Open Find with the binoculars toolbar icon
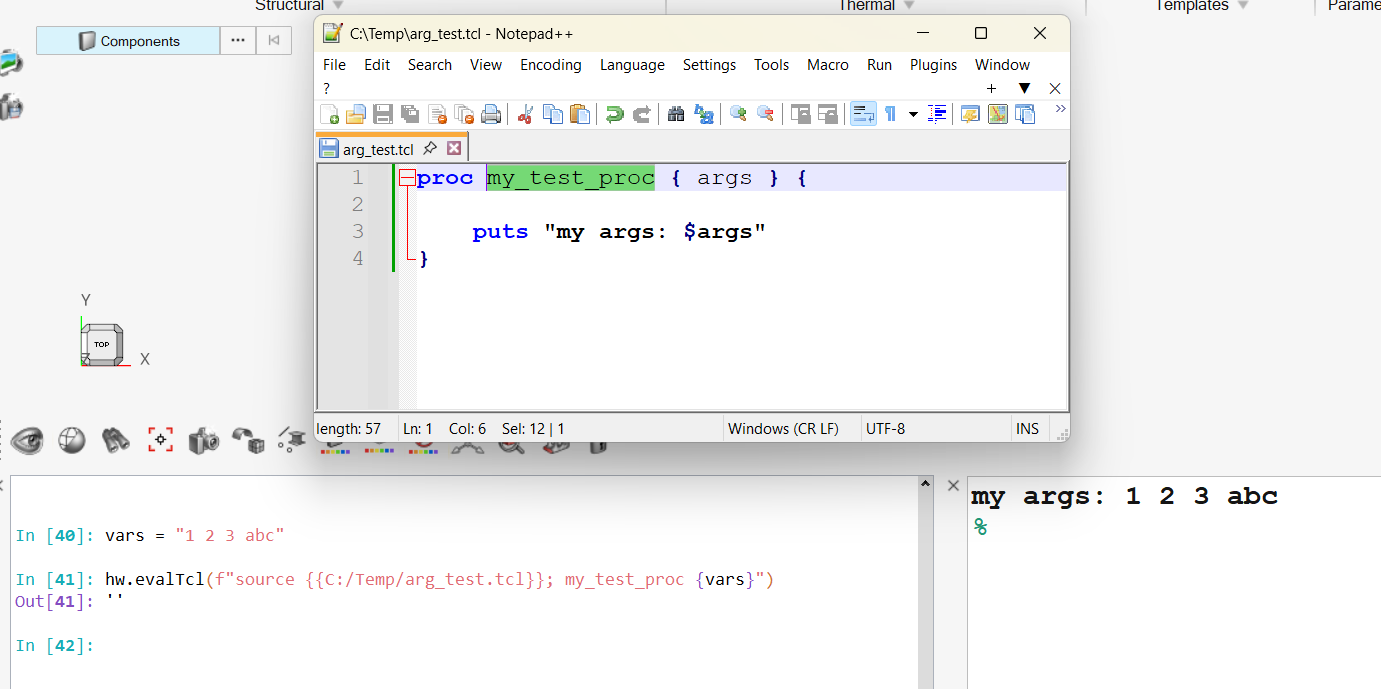This screenshot has width=1381, height=689. point(676,114)
